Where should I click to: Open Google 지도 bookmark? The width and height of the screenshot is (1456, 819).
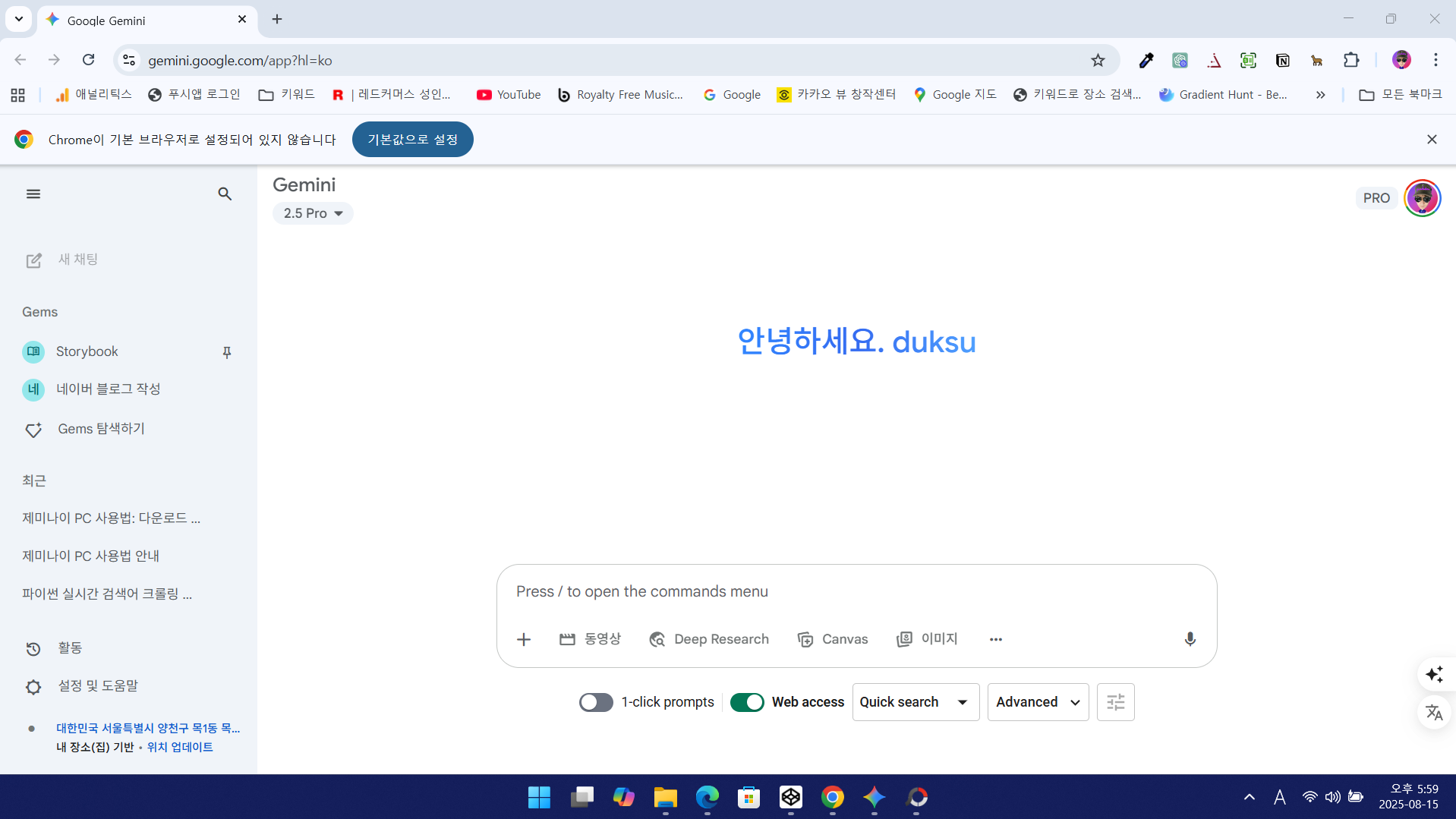coord(954,95)
